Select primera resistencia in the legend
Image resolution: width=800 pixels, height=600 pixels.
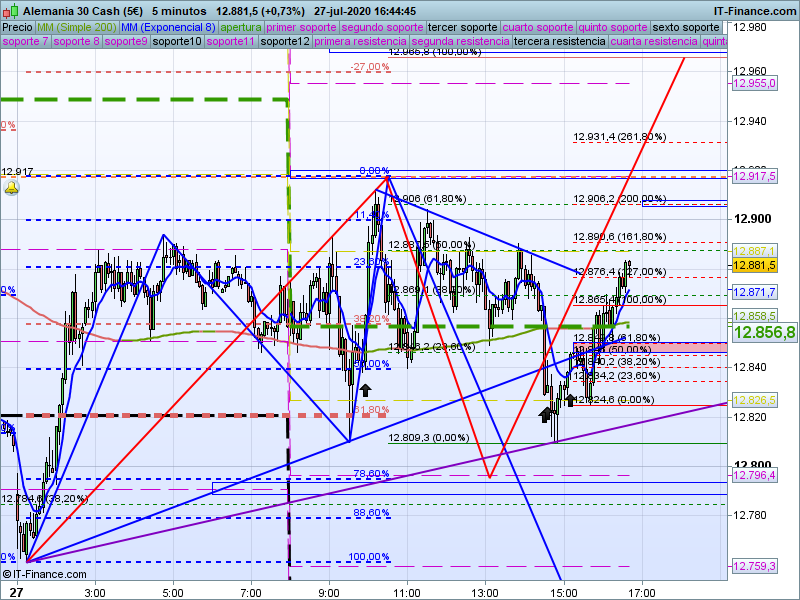point(360,41)
